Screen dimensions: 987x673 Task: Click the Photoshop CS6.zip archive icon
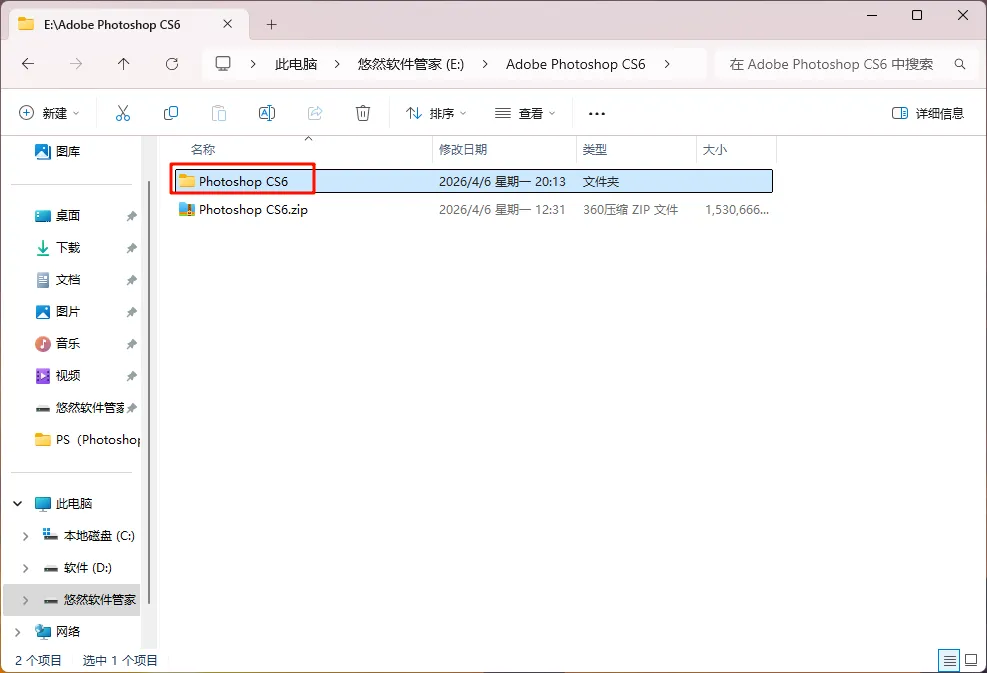187,210
